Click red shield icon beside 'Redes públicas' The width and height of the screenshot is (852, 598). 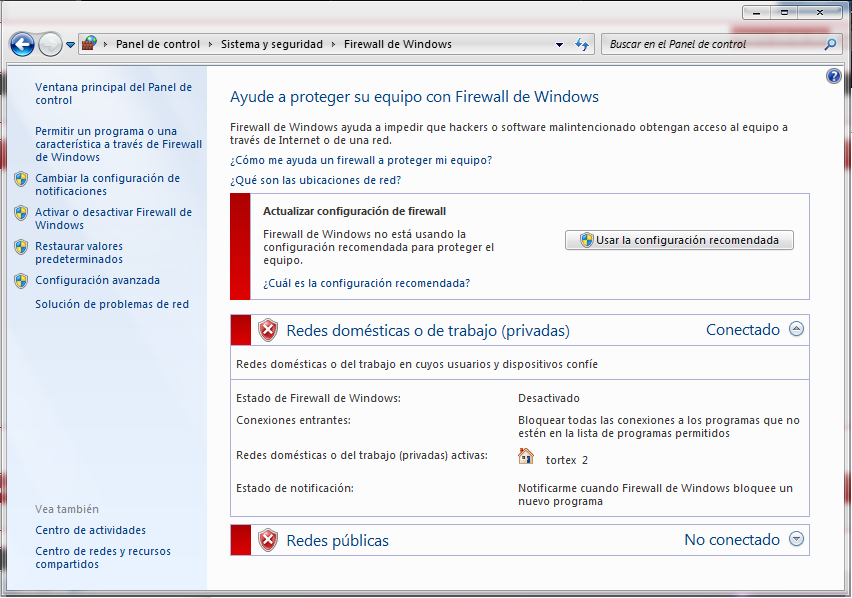(x=267, y=540)
